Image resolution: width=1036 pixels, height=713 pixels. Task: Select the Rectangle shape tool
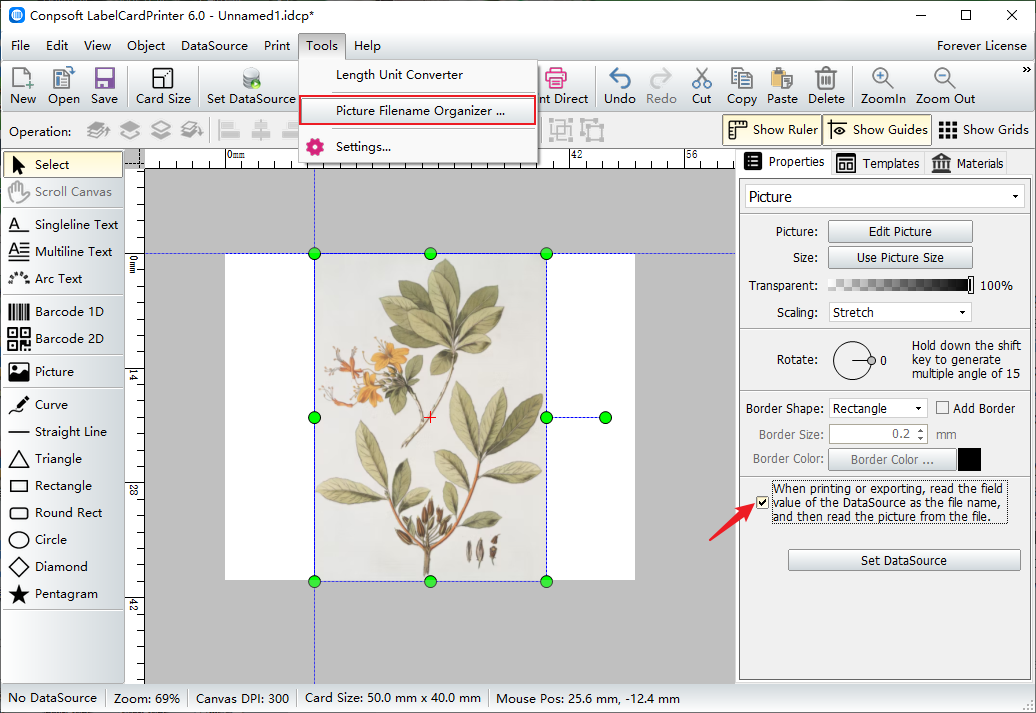[x=63, y=486]
